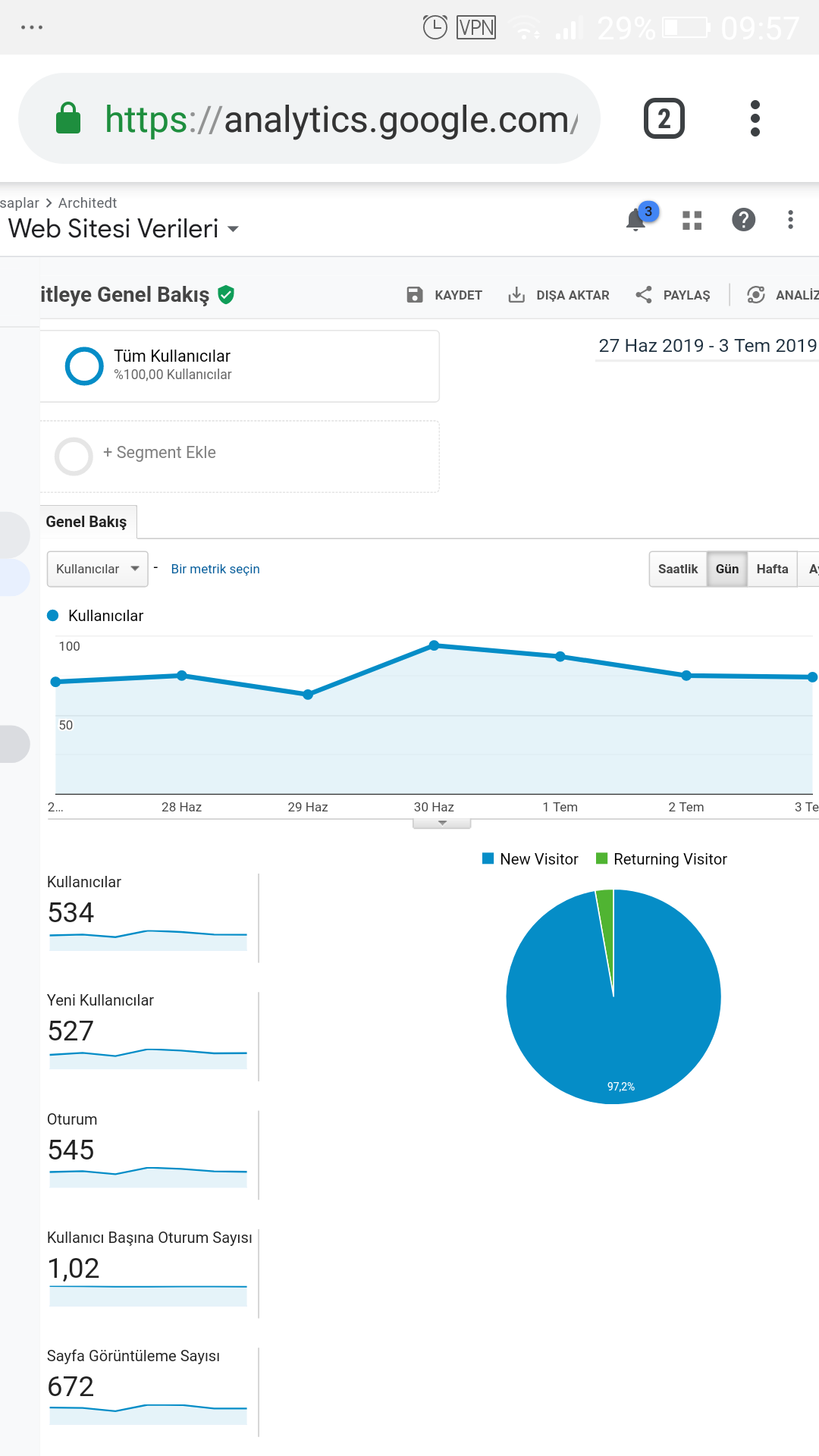
Task: Open browser tab switcher showing 2
Action: tap(664, 118)
